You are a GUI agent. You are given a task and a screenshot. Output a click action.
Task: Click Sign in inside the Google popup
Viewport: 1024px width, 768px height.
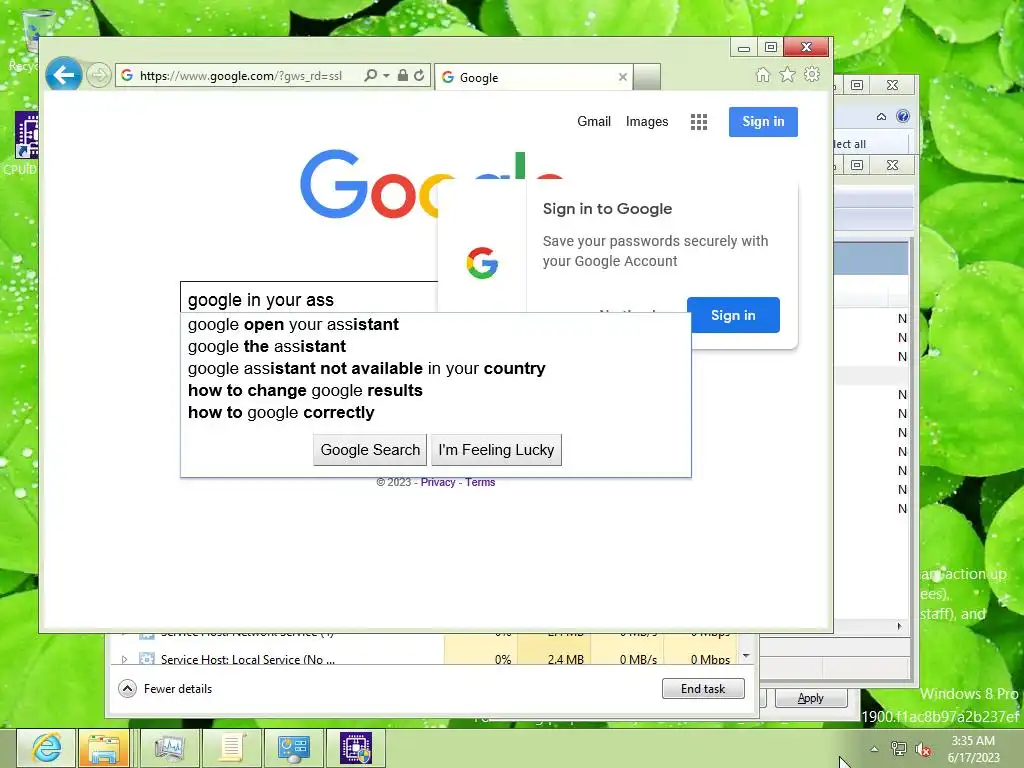pyautogui.click(x=733, y=315)
